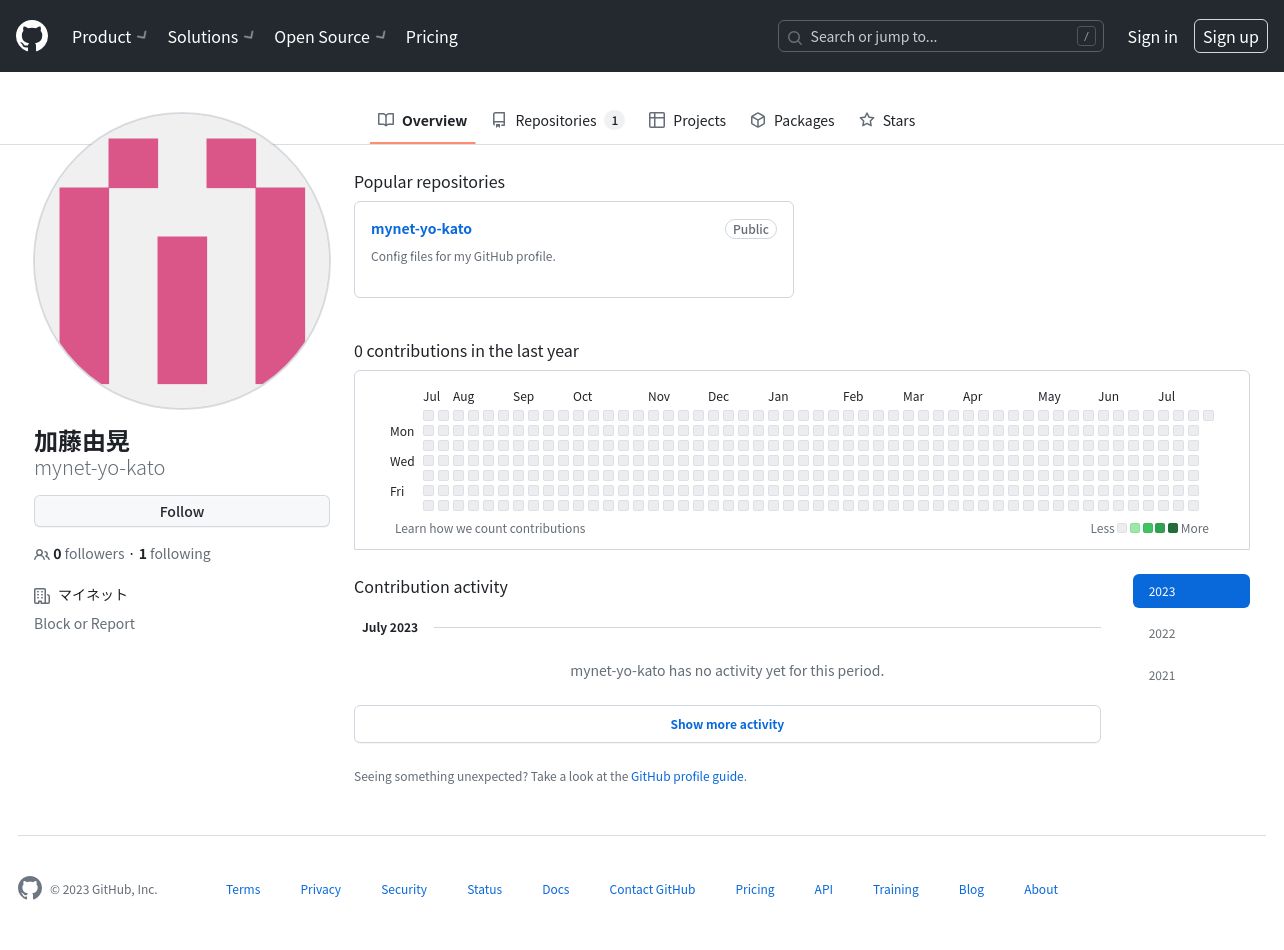Click the Packages cube icon
This screenshot has width=1284, height=950.
tap(758, 120)
